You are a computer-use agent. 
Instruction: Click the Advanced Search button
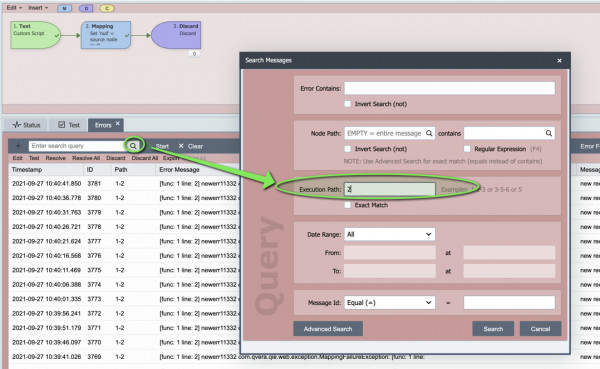328,329
